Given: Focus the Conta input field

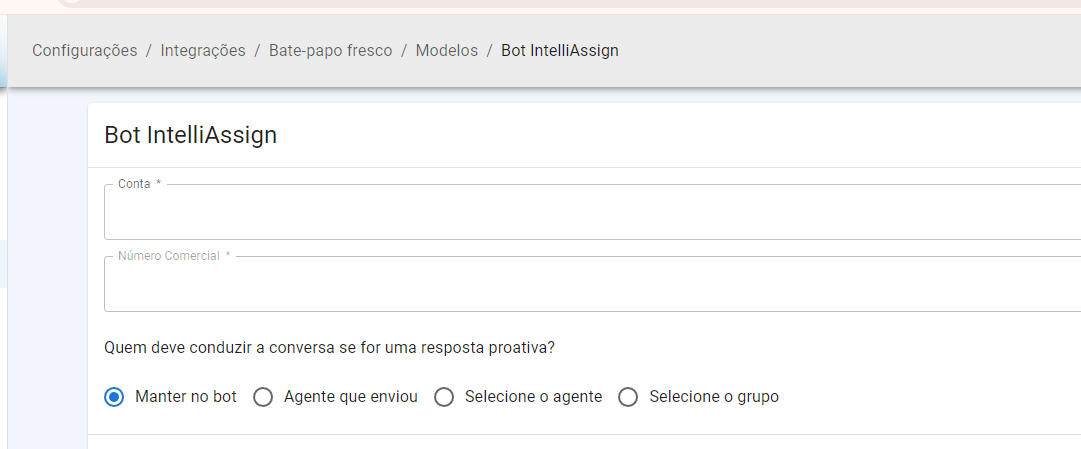Looking at the screenshot, I should 592,212.
